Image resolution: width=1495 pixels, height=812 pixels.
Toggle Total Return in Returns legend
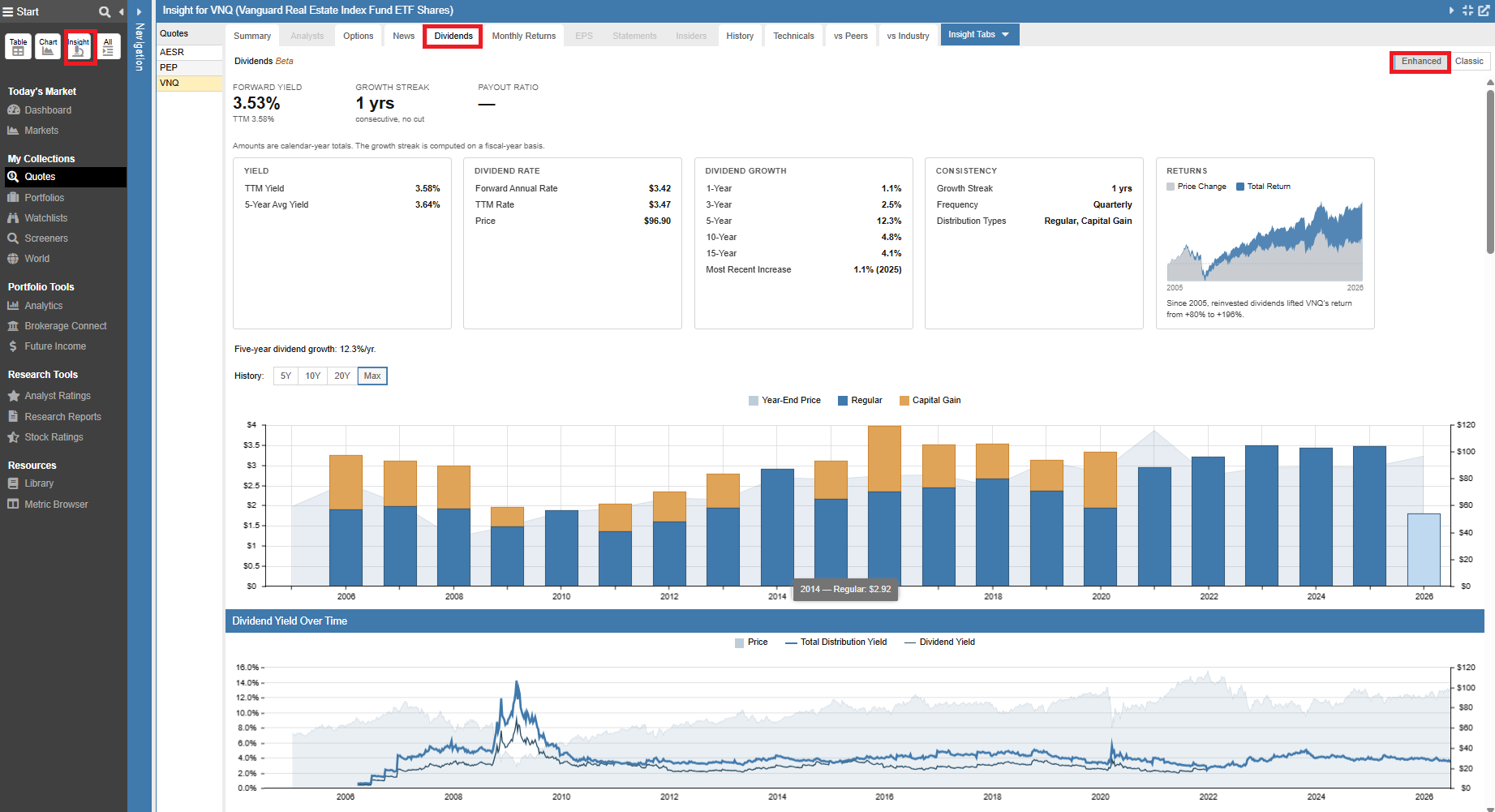point(1263,187)
